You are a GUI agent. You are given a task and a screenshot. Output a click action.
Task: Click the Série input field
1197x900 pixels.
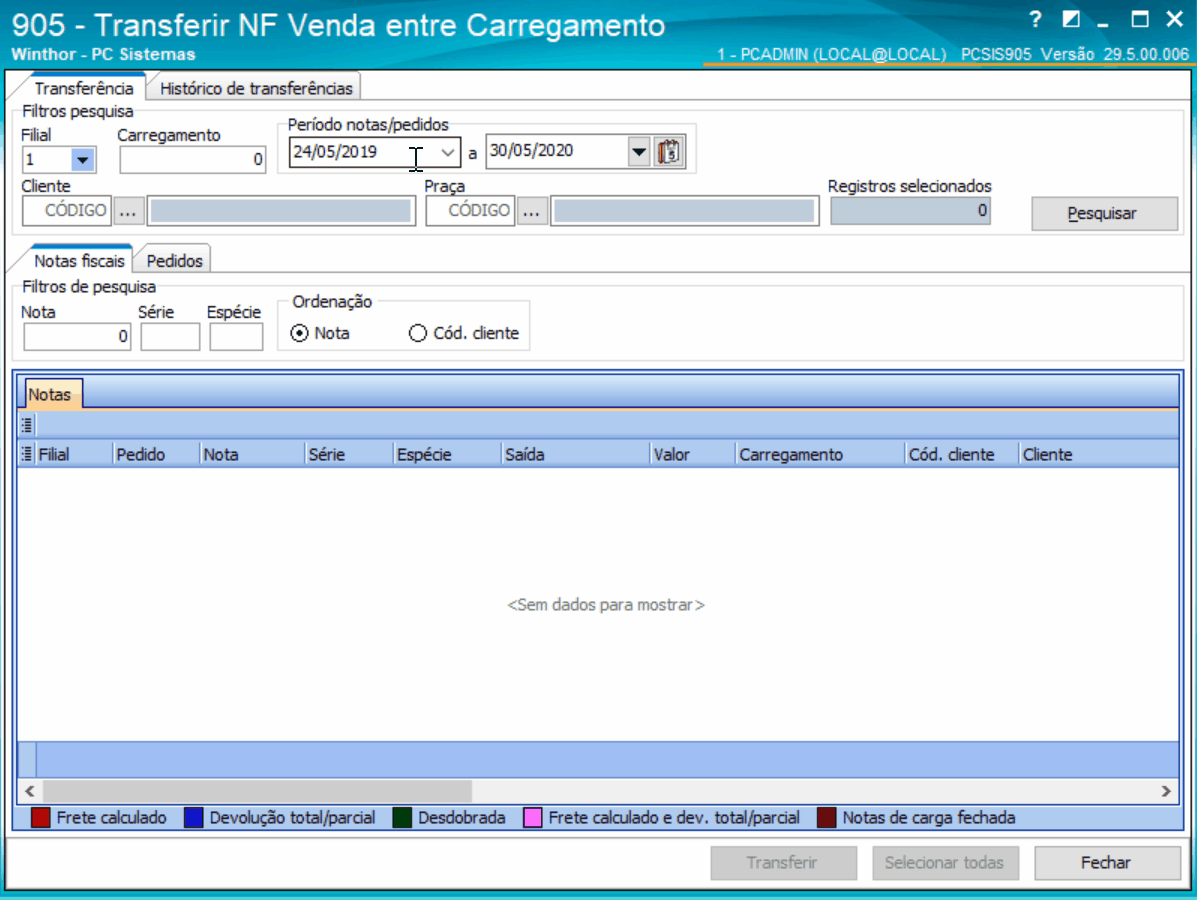click(170, 337)
